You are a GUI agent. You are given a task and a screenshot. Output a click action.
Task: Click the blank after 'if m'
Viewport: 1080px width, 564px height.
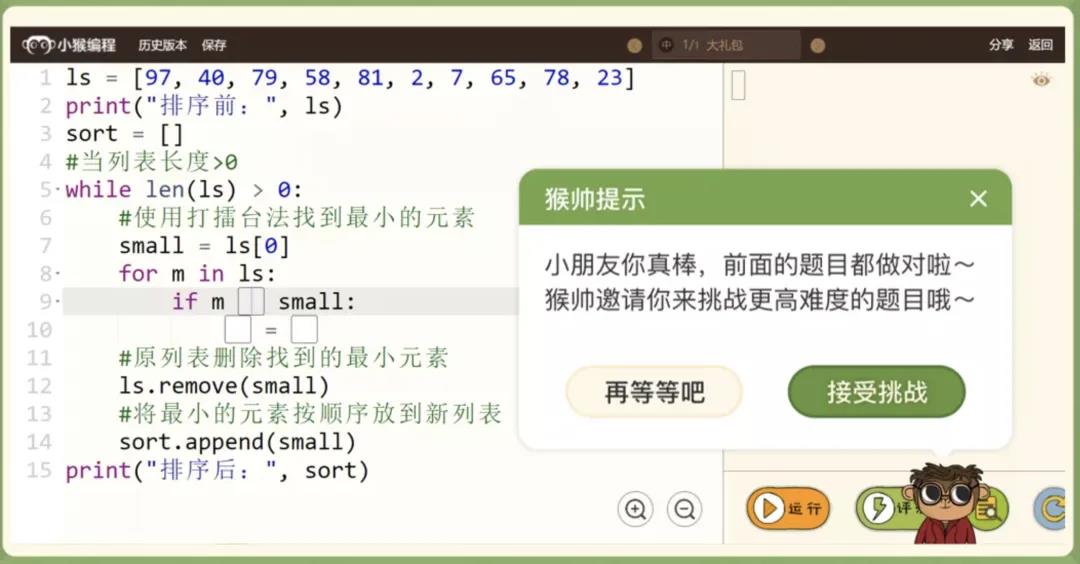coord(251,302)
